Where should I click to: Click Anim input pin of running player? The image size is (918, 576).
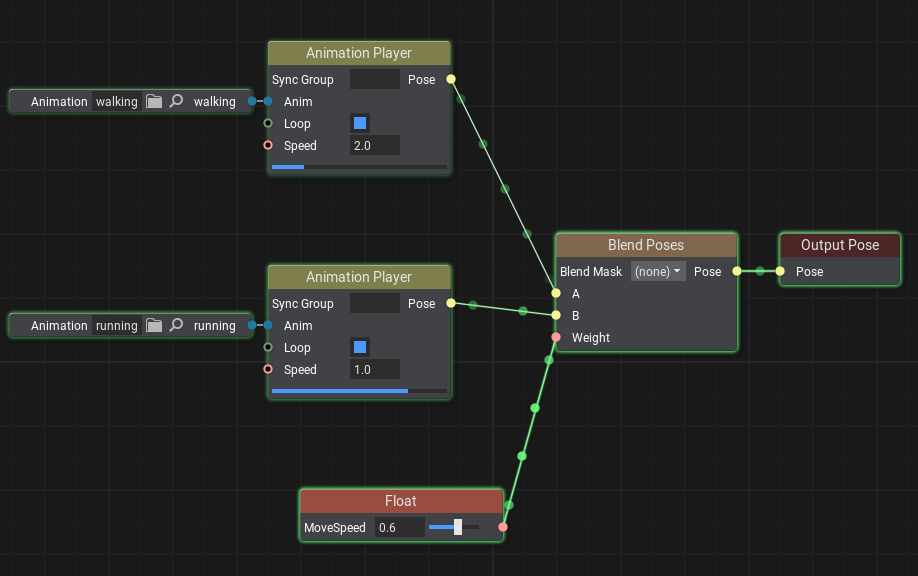pos(268,325)
